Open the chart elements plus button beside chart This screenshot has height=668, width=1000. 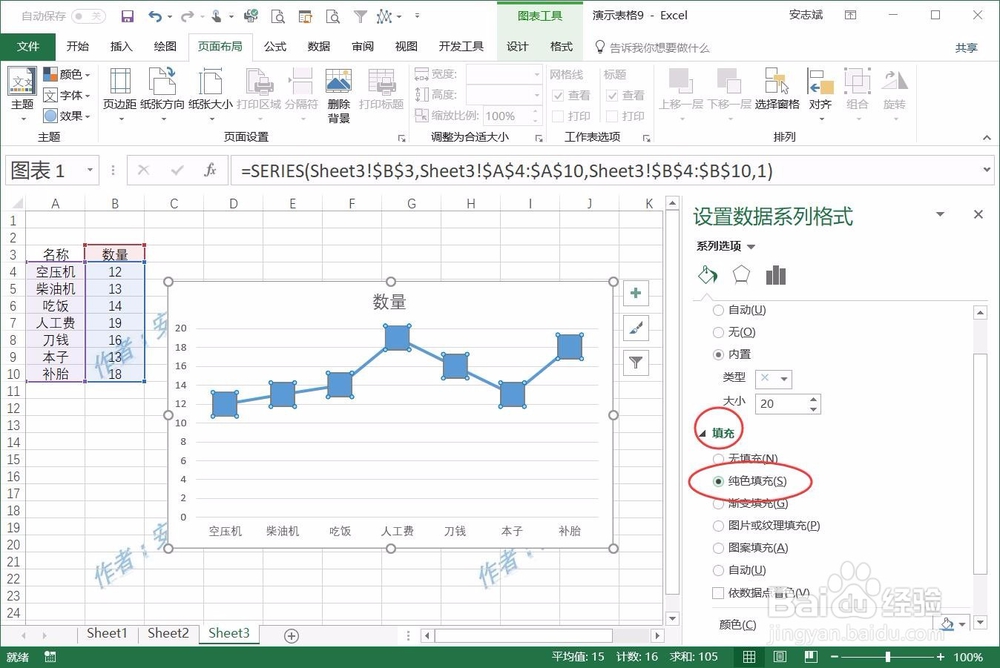636,293
